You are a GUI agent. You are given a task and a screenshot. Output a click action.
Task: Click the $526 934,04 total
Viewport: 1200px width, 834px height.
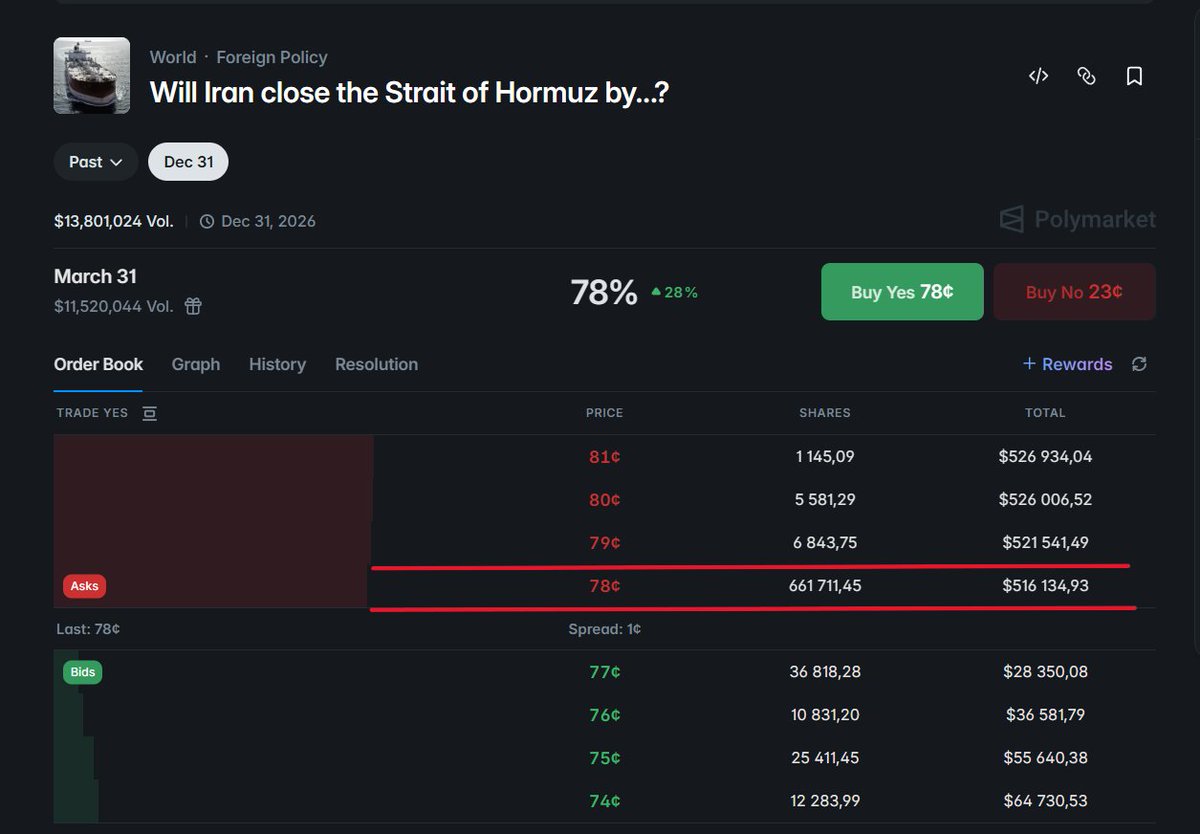[1045, 457]
